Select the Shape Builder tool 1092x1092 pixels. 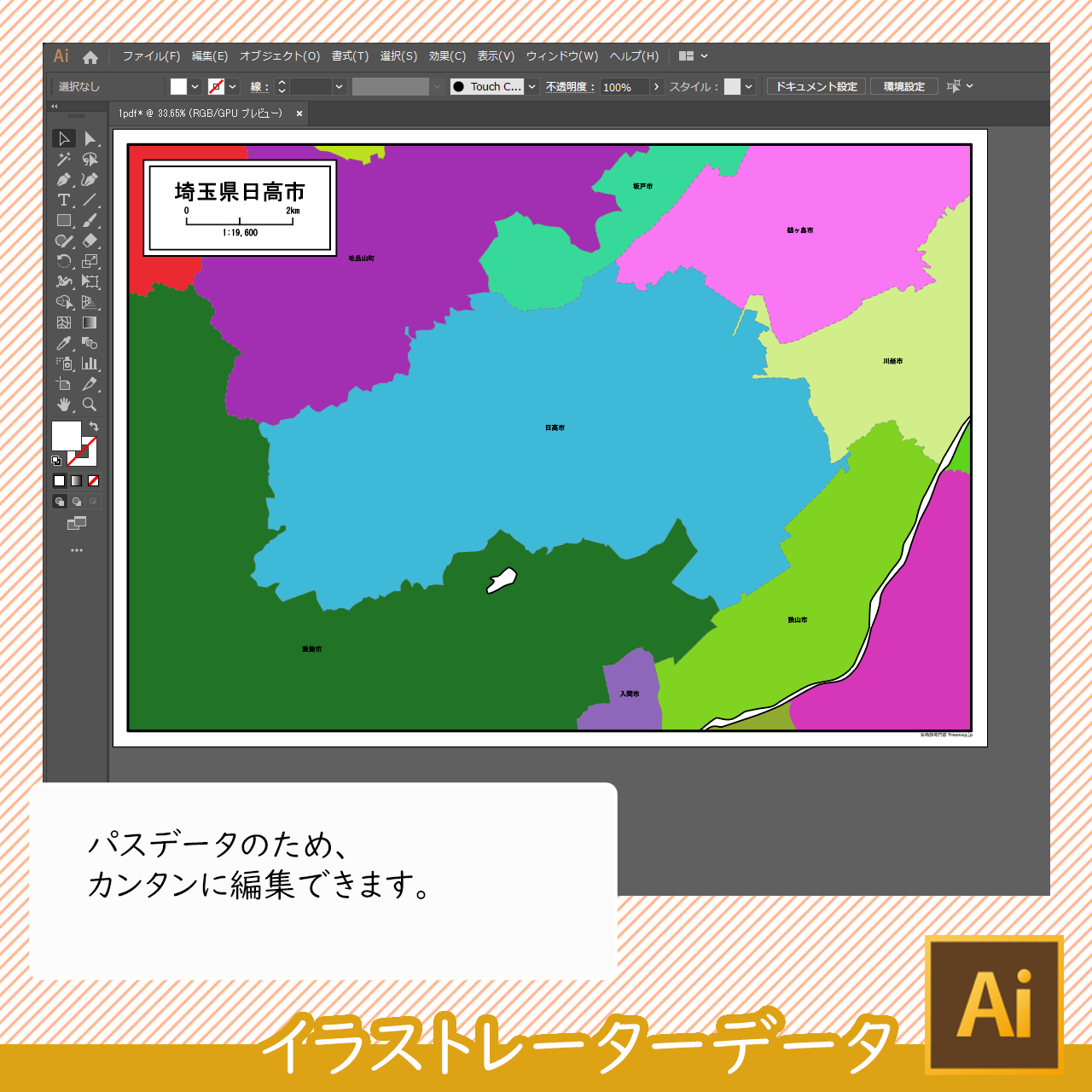coord(64,302)
